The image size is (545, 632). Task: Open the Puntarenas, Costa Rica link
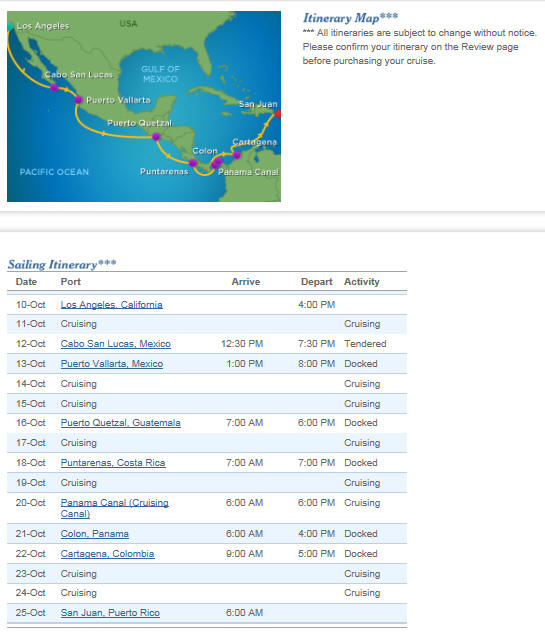coord(113,463)
